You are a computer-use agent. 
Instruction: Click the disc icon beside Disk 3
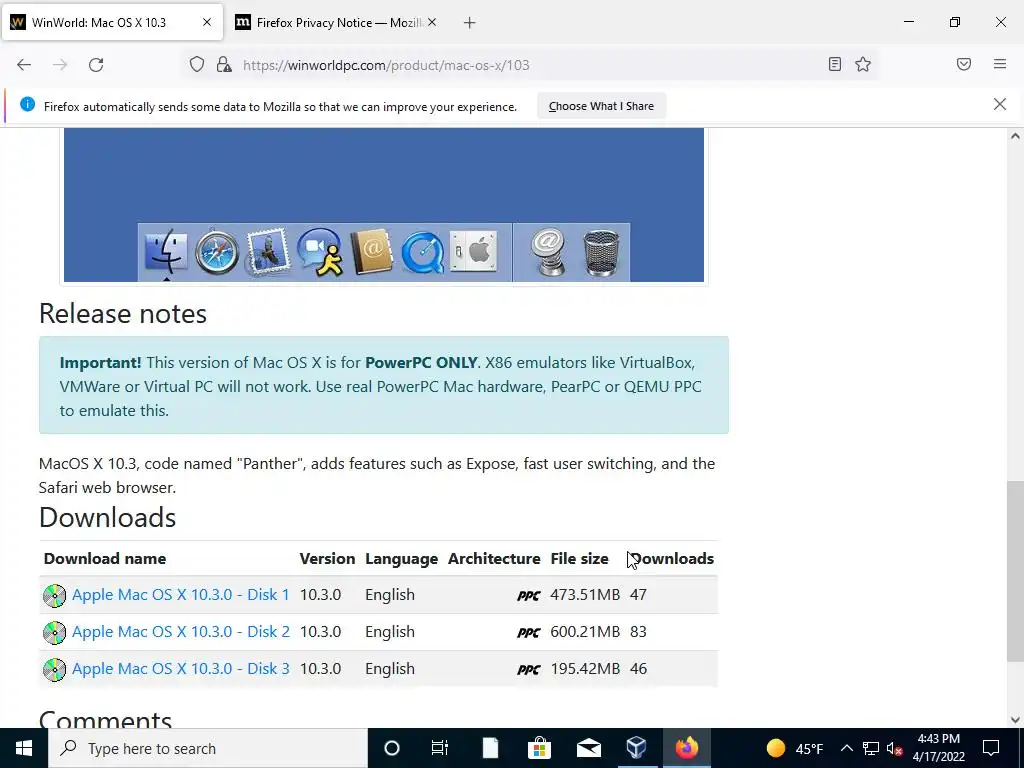tap(54, 670)
